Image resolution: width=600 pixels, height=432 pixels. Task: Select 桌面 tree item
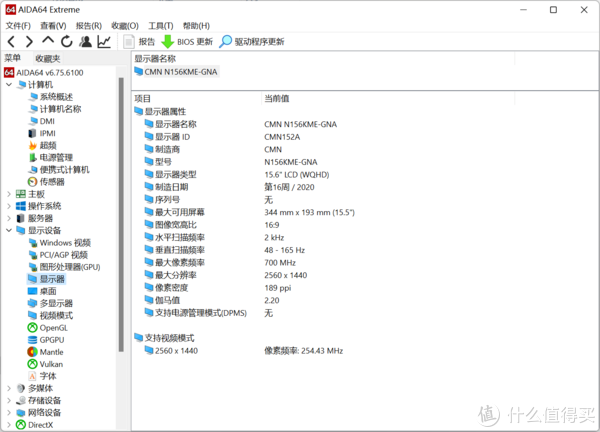click(x=42, y=291)
